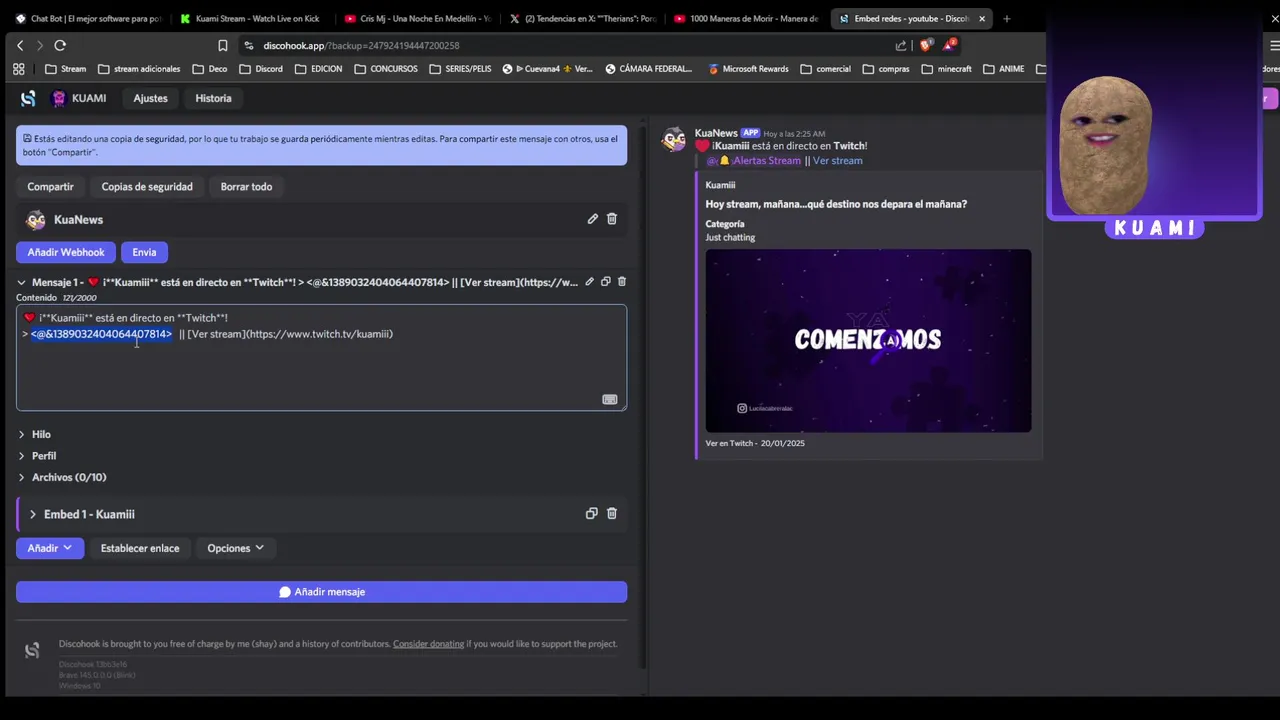This screenshot has width=1280, height=720.
Task: Edit the KuaNews webhook with pencil icon
Action: (592, 219)
